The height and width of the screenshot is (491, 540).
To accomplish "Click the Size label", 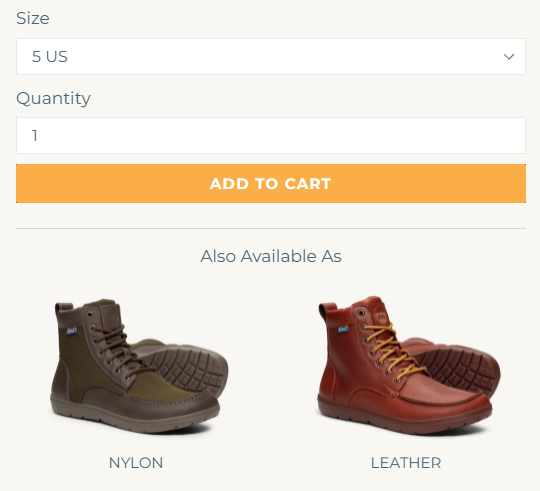I will tap(33, 18).
